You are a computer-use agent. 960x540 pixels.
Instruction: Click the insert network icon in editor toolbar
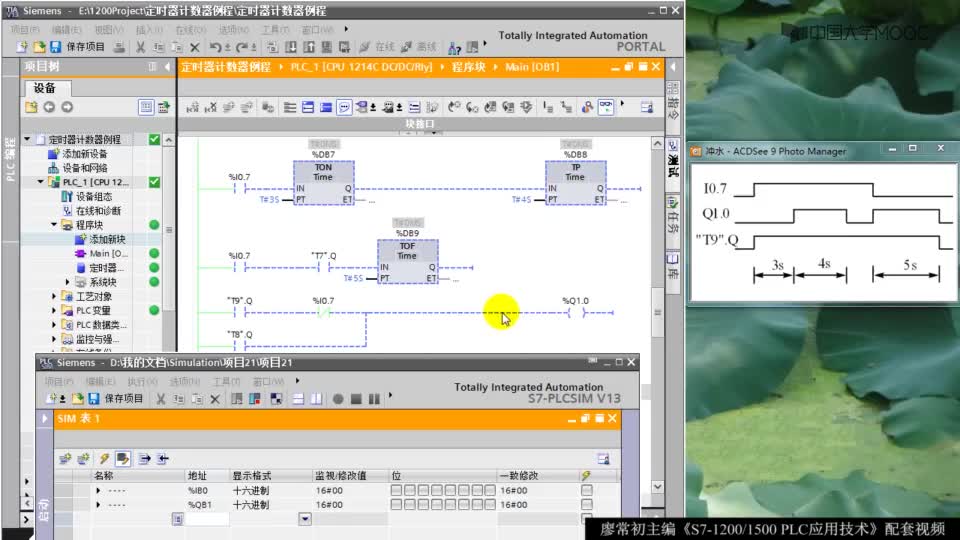pos(192,108)
